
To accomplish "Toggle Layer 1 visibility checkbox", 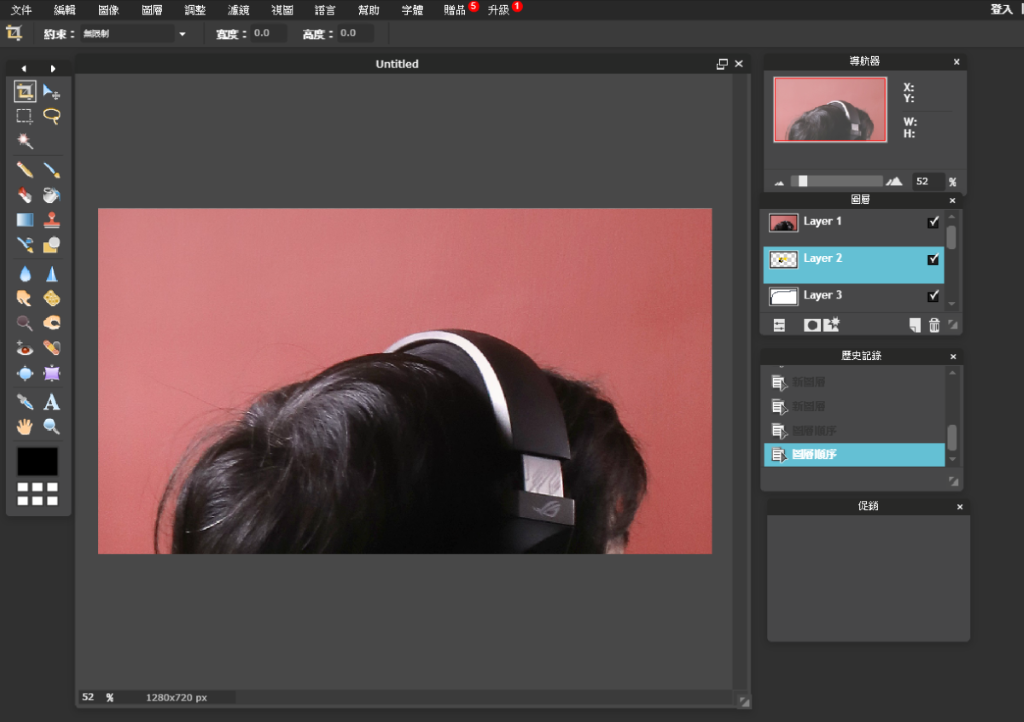I will [933, 222].
